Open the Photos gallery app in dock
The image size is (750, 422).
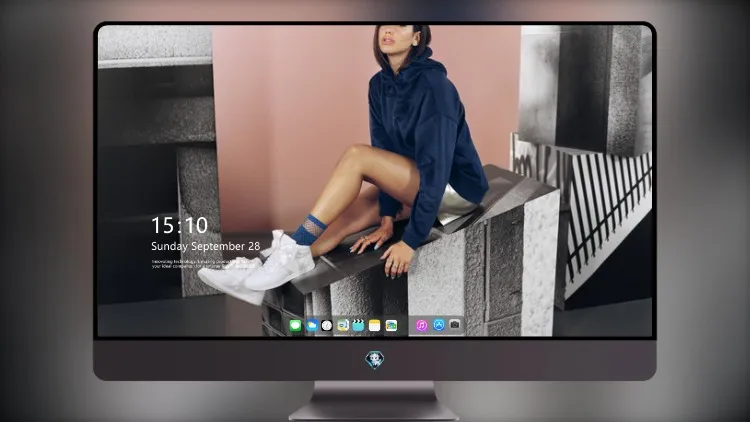(391, 326)
